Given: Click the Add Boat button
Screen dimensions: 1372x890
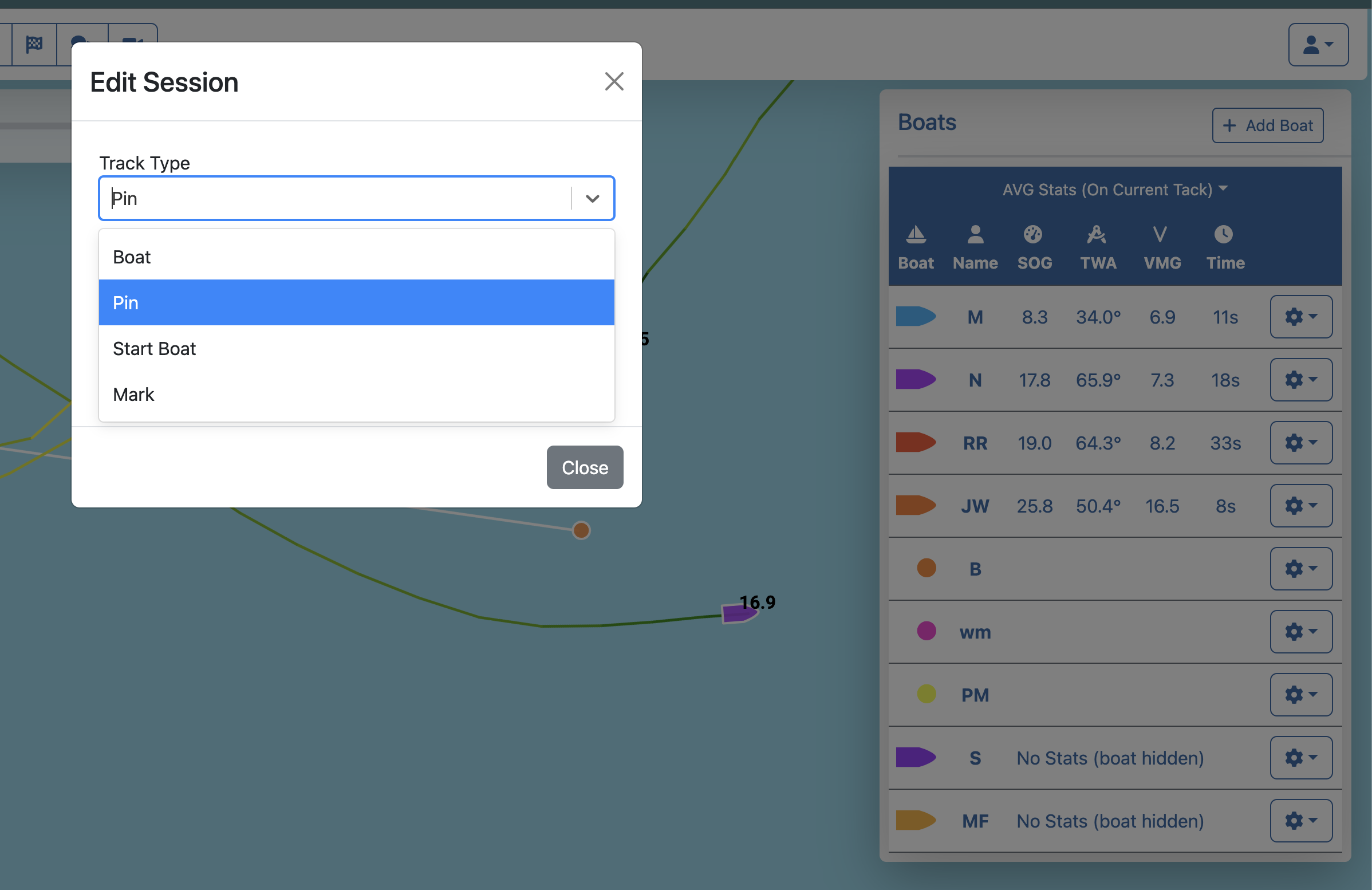Looking at the screenshot, I should (1267, 125).
